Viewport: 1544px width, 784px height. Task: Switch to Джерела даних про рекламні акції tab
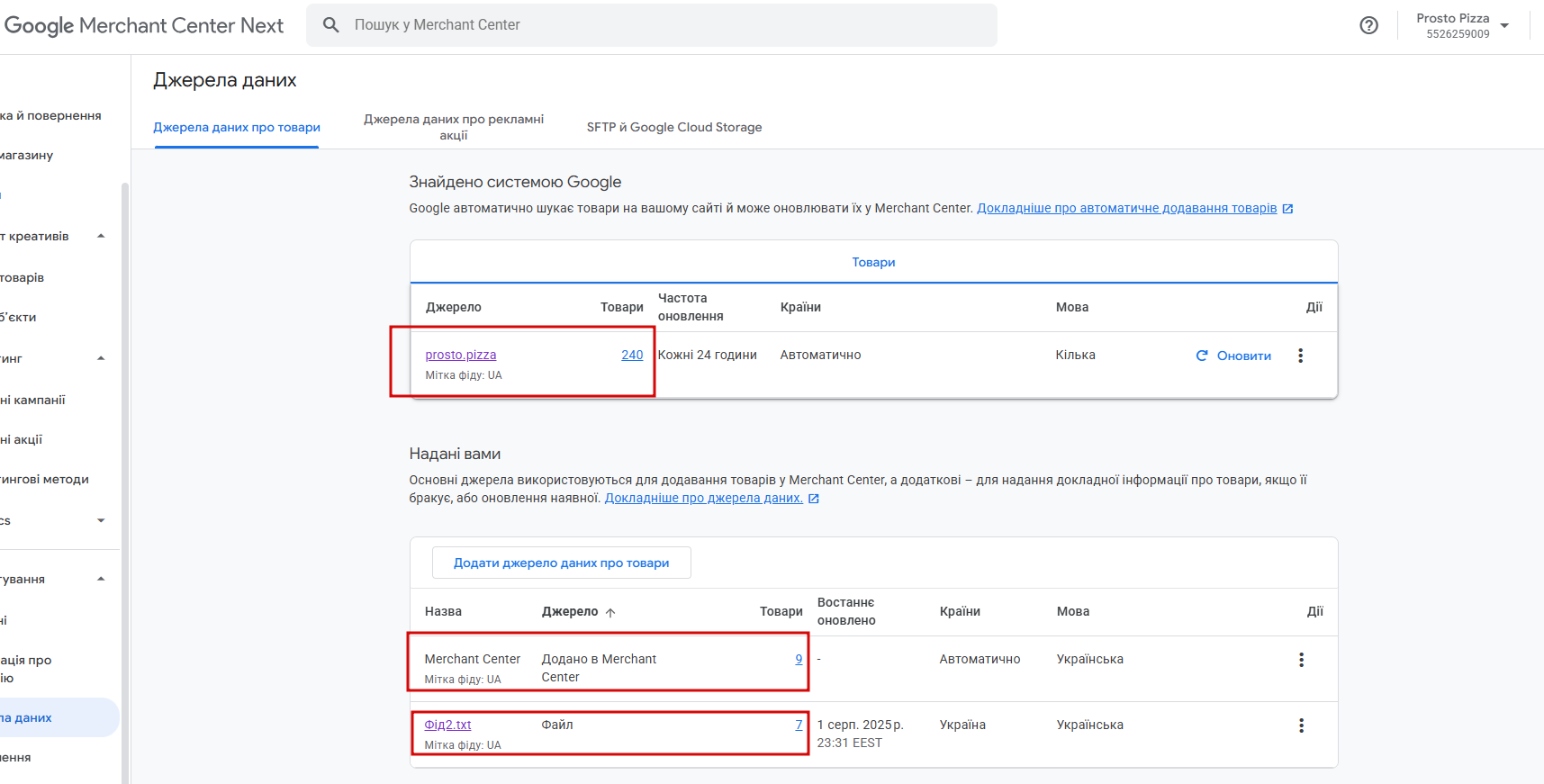(x=454, y=127)
